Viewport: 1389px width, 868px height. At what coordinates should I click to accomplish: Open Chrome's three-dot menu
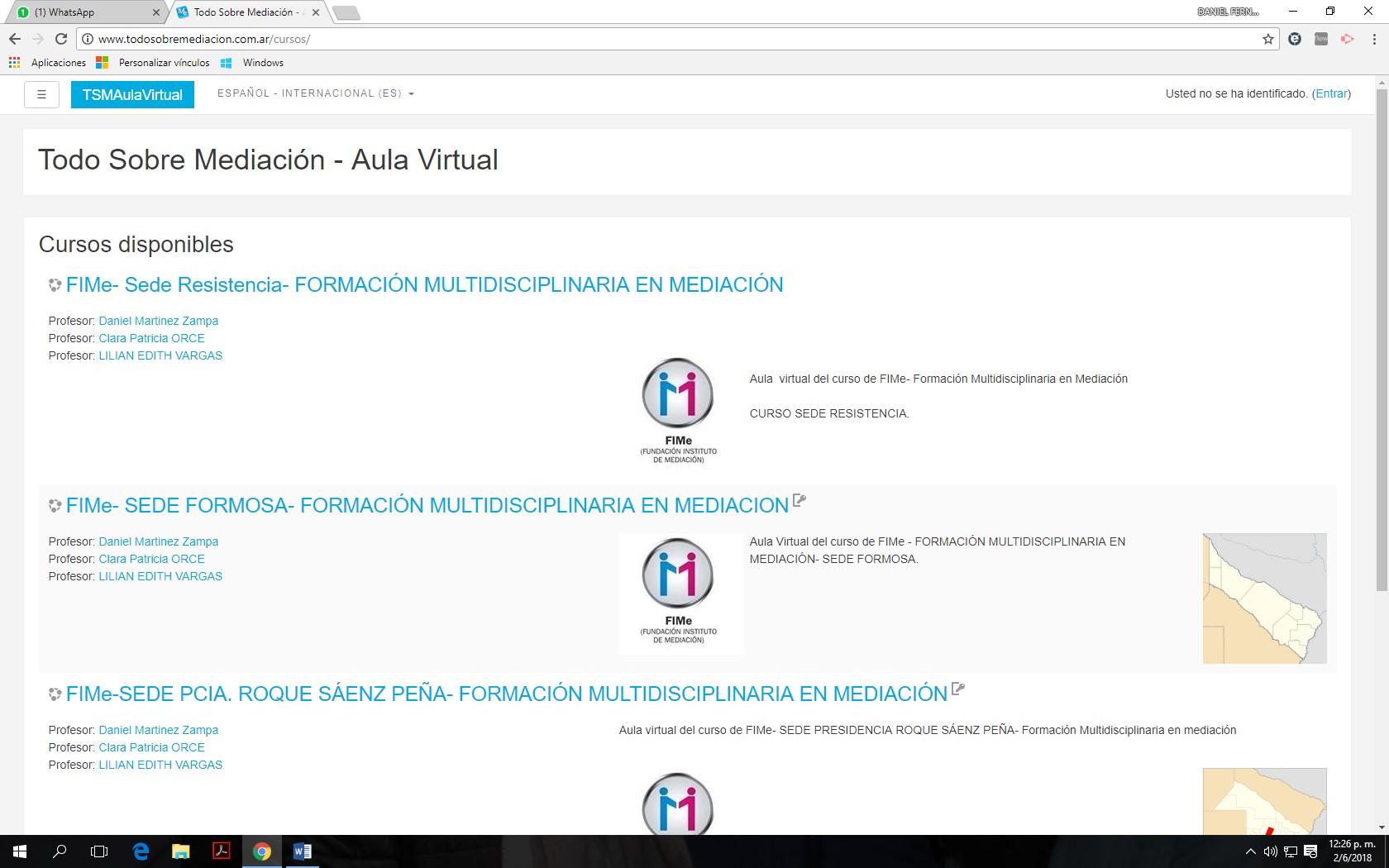click(x=1374, y=39)
